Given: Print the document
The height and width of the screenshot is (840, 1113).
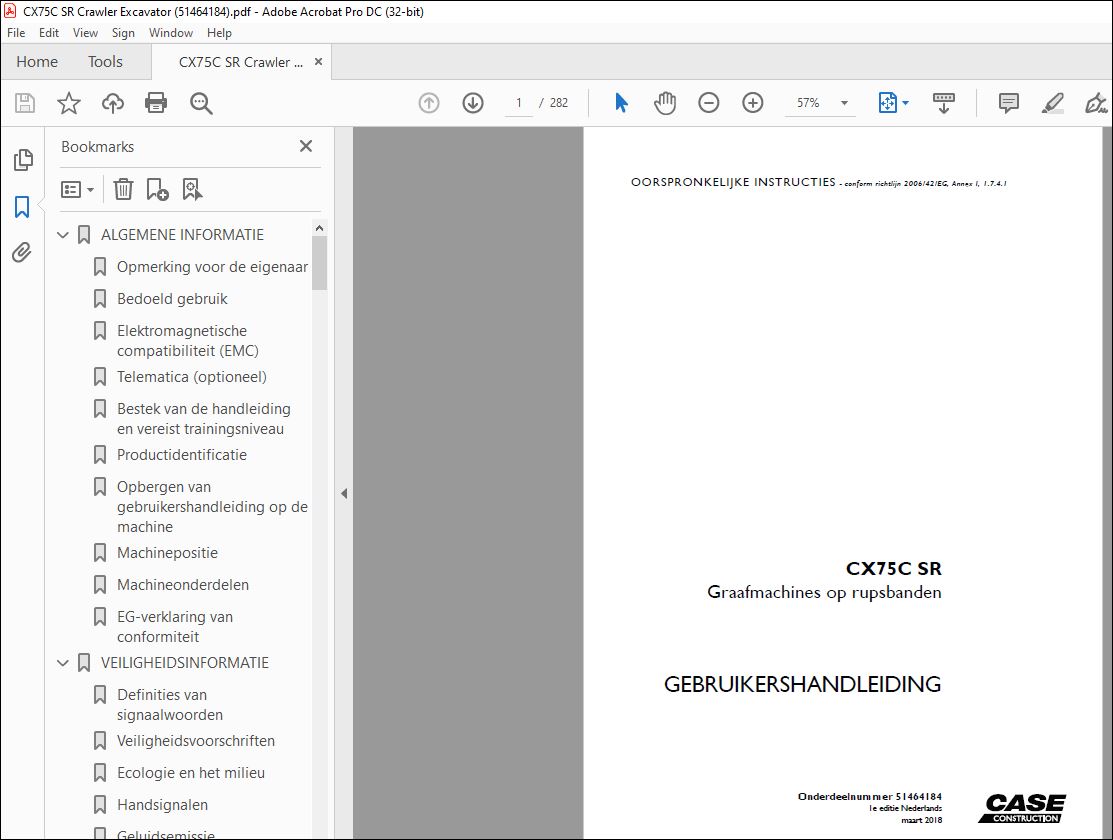Looking at the screenshot, I should pos(156,103).
